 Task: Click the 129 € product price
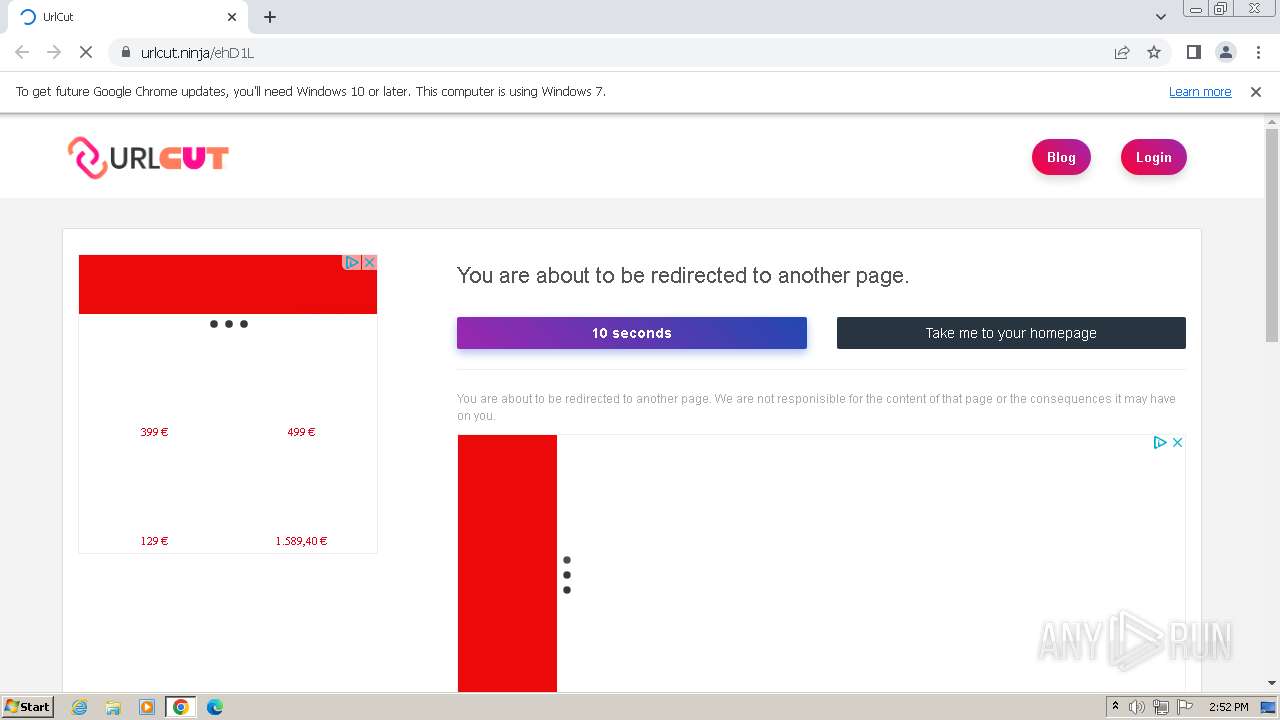tap(154, 541)
